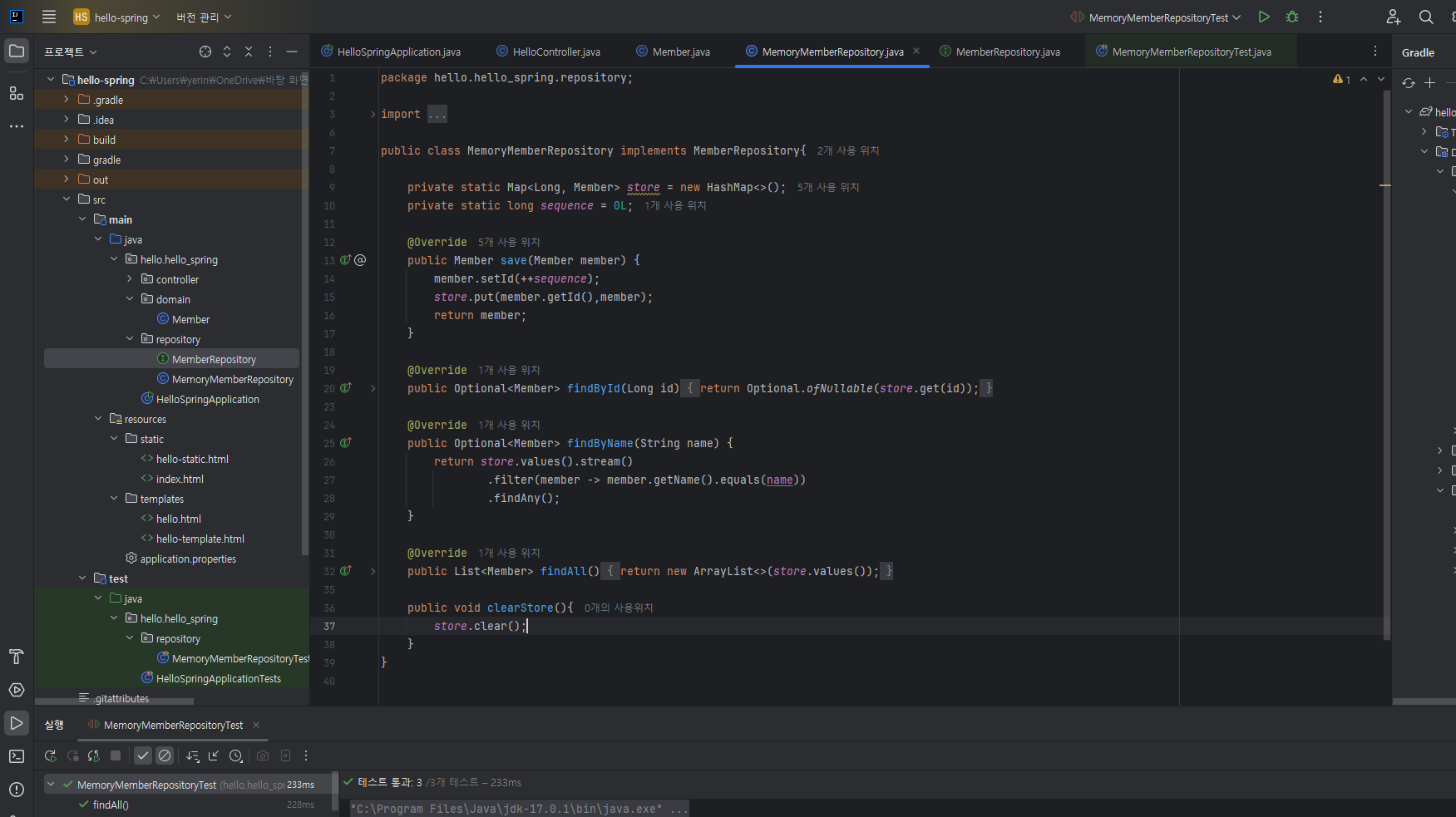Viewport: 1456px width, 817px height.
Task: Open test history clock icon
Action: point(236,755)
